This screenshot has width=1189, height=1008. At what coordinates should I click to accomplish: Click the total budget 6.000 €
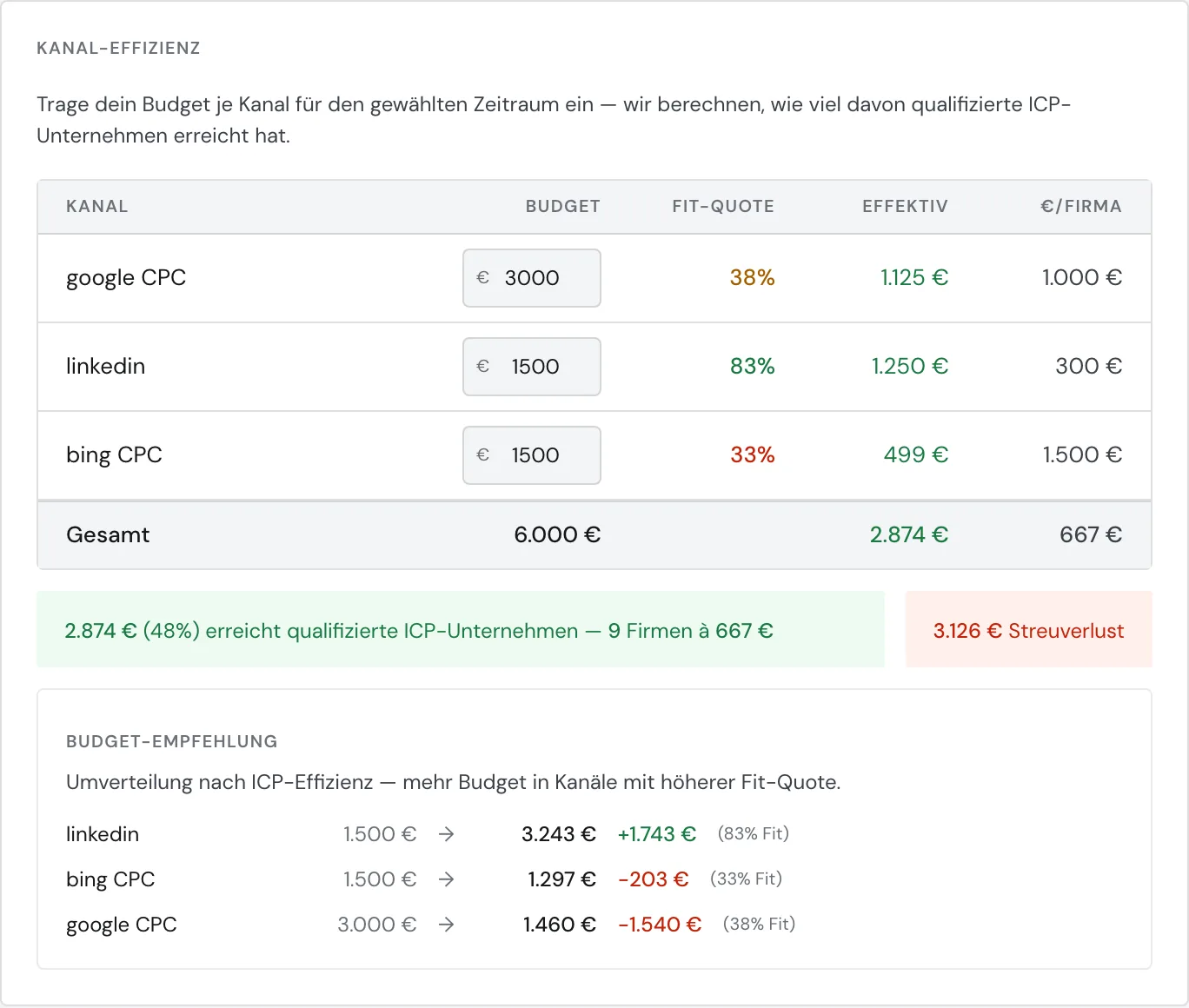coord(557,535)
